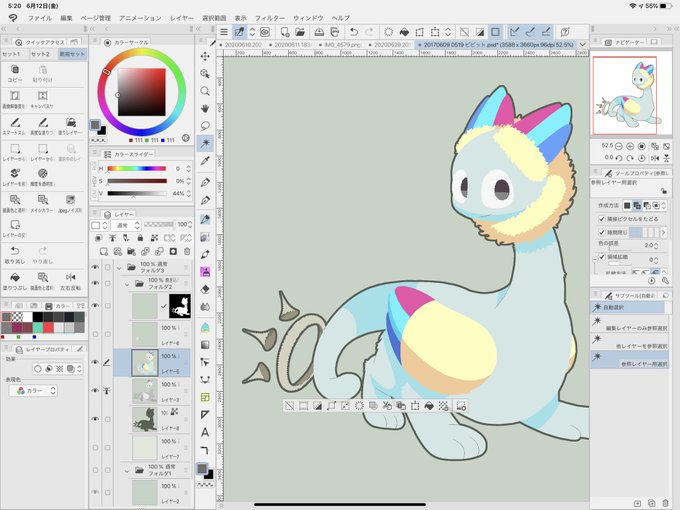680x510 pixels.
Task: Select the Eyedropper tool
Action: pos(205,161)
